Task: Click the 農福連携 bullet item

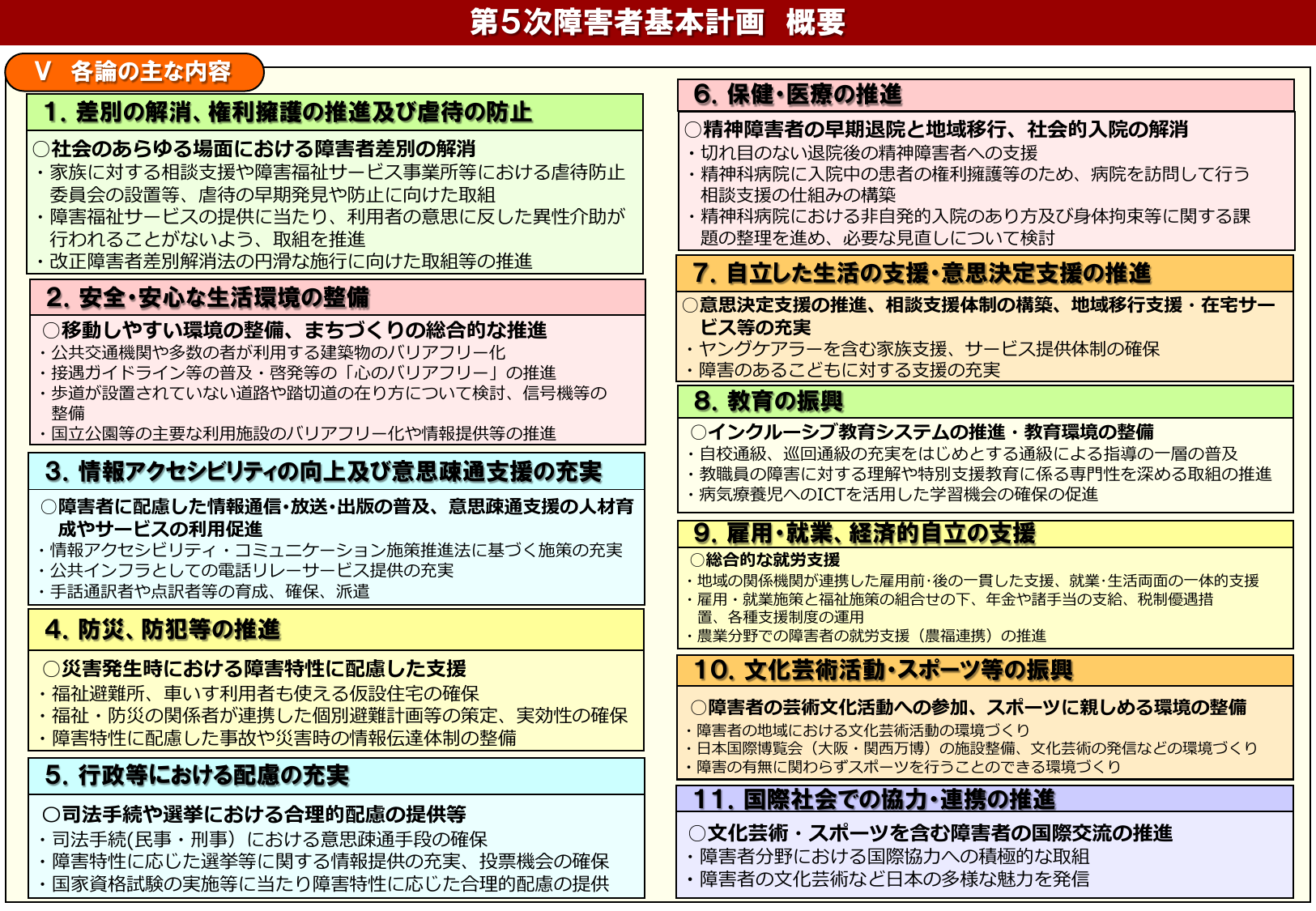Action: [x=873, y=636]
